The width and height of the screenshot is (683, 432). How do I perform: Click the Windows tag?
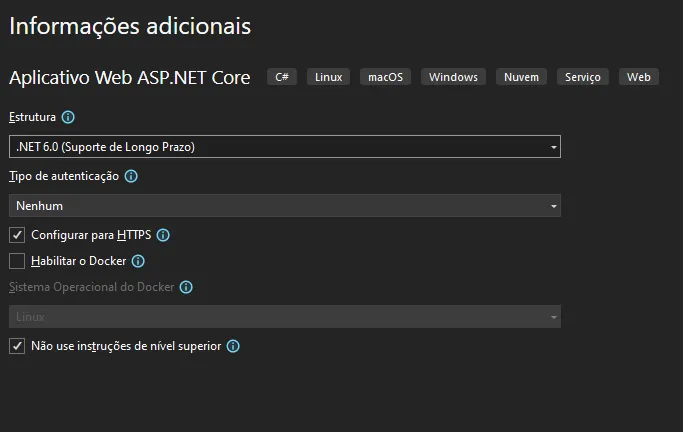(x=453, y=77)
